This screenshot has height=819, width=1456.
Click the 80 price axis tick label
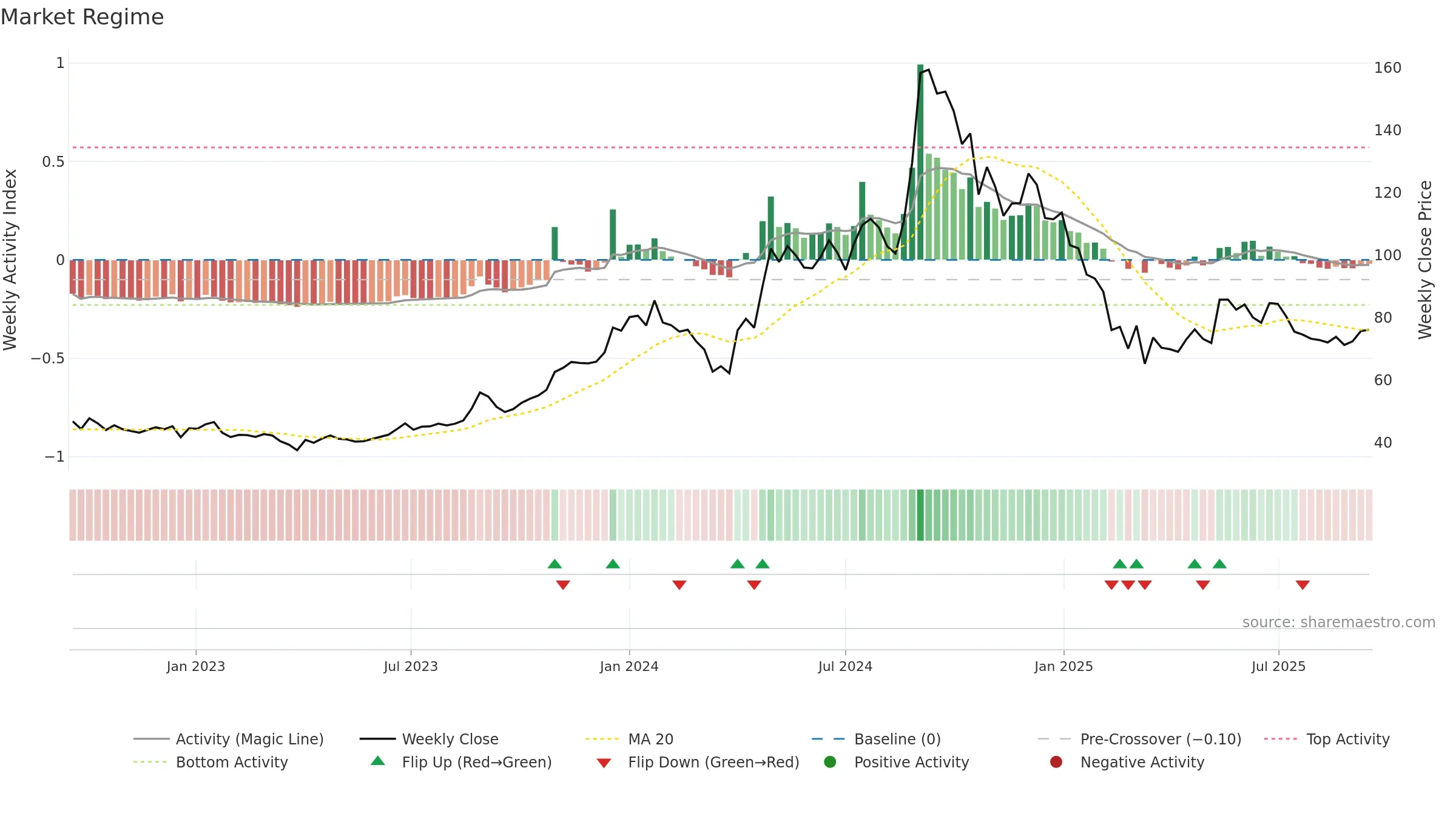point(1383,318)
